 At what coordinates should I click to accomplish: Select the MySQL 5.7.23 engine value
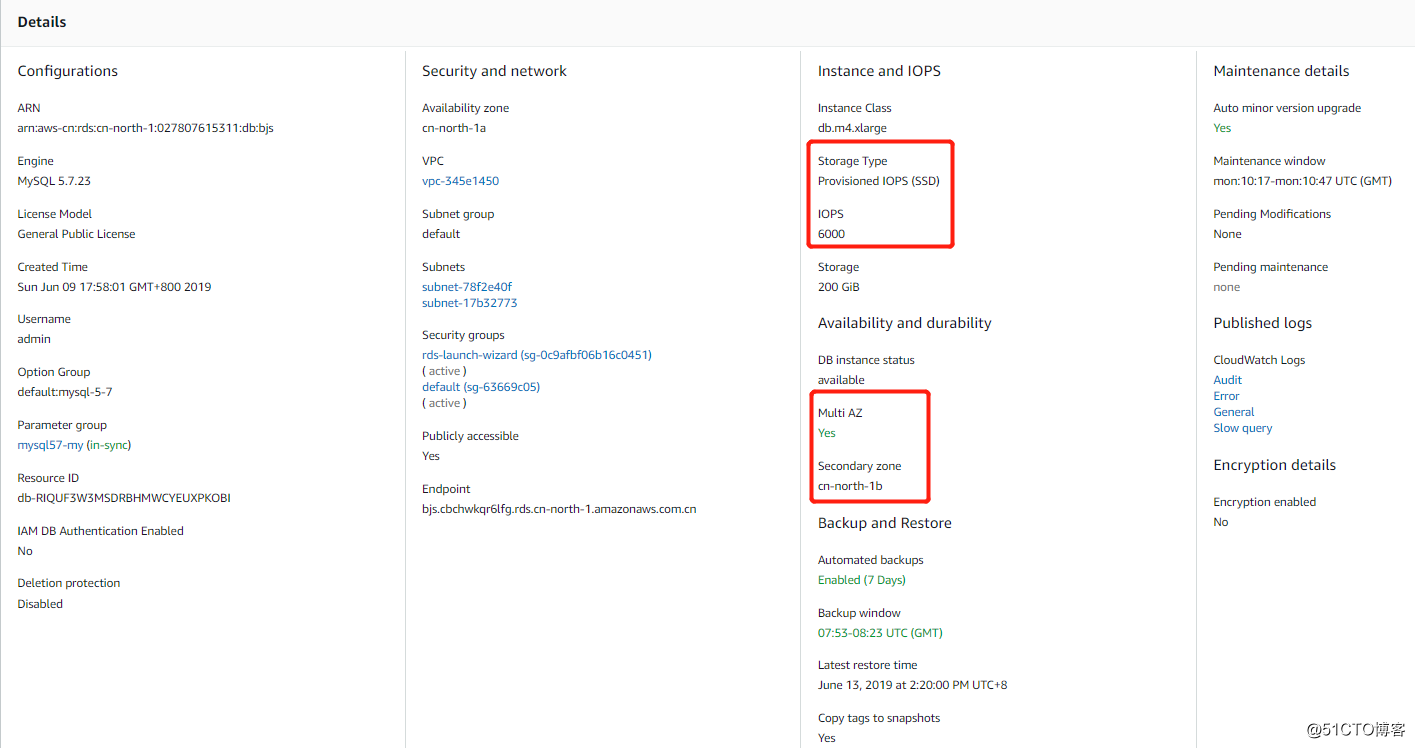click(54, 181)
